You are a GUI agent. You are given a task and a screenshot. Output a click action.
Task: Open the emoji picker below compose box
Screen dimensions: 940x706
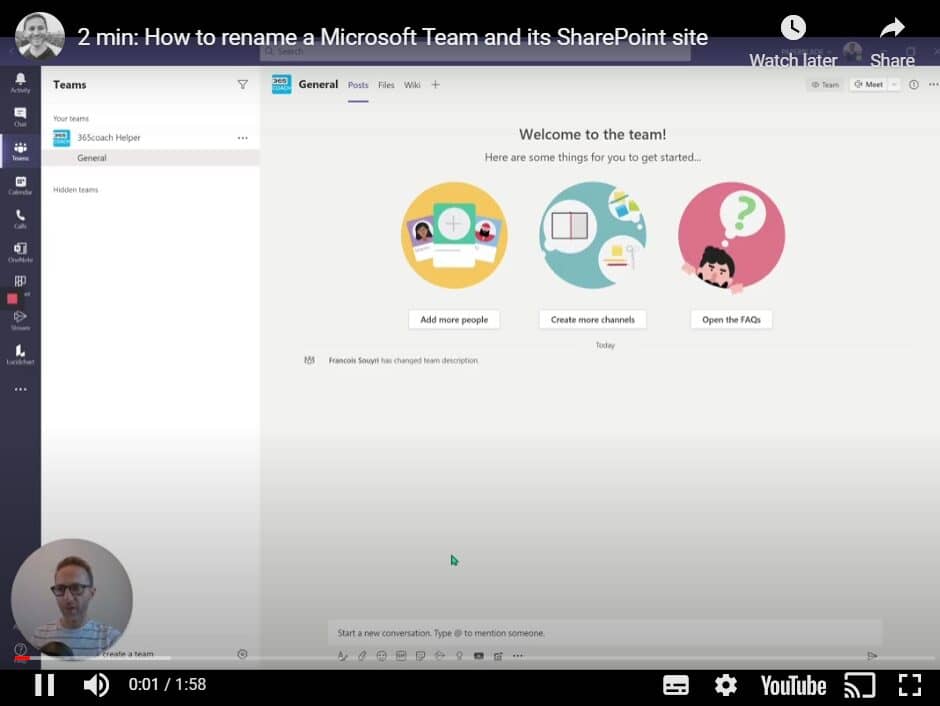381,656
